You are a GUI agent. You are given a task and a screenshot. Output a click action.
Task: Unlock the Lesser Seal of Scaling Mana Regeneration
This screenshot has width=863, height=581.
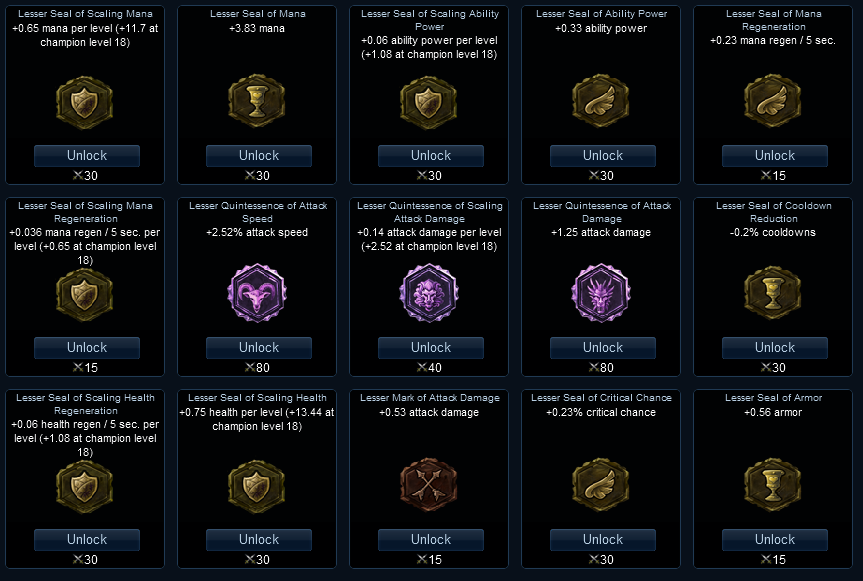[87, 348]
